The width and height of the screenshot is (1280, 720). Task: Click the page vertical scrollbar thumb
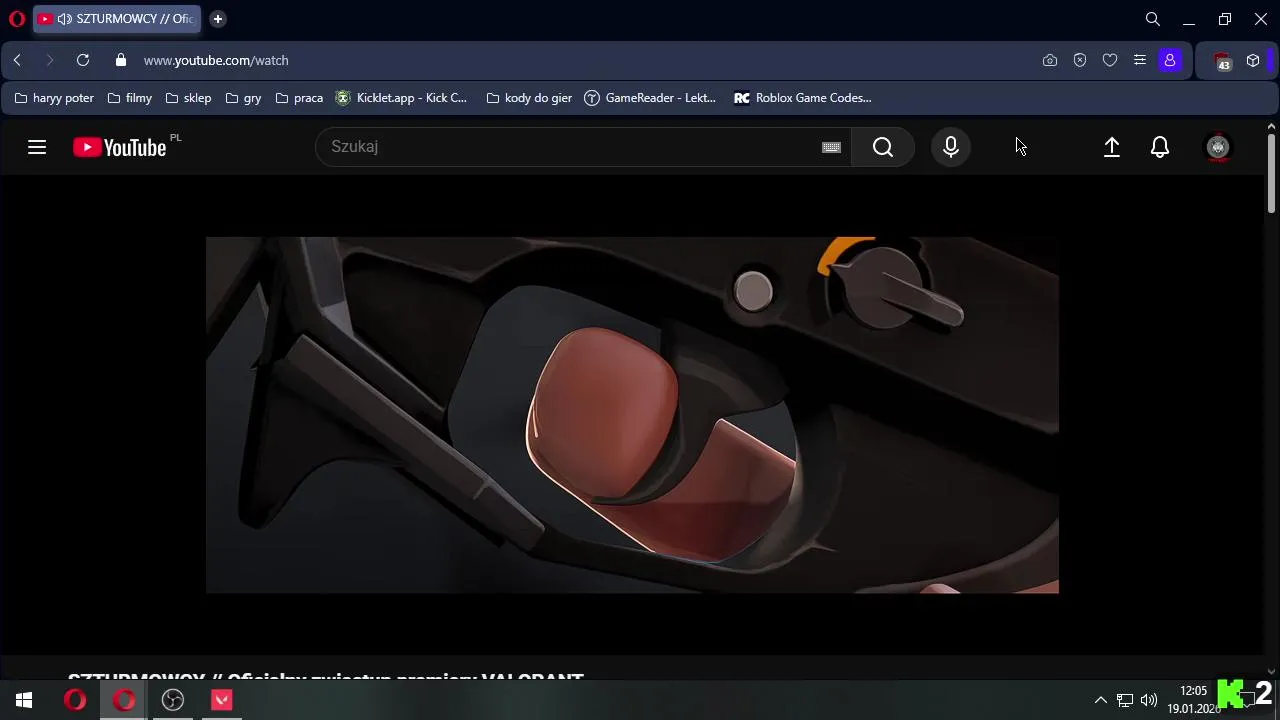pyautogui.click(x=1272, y=172)
